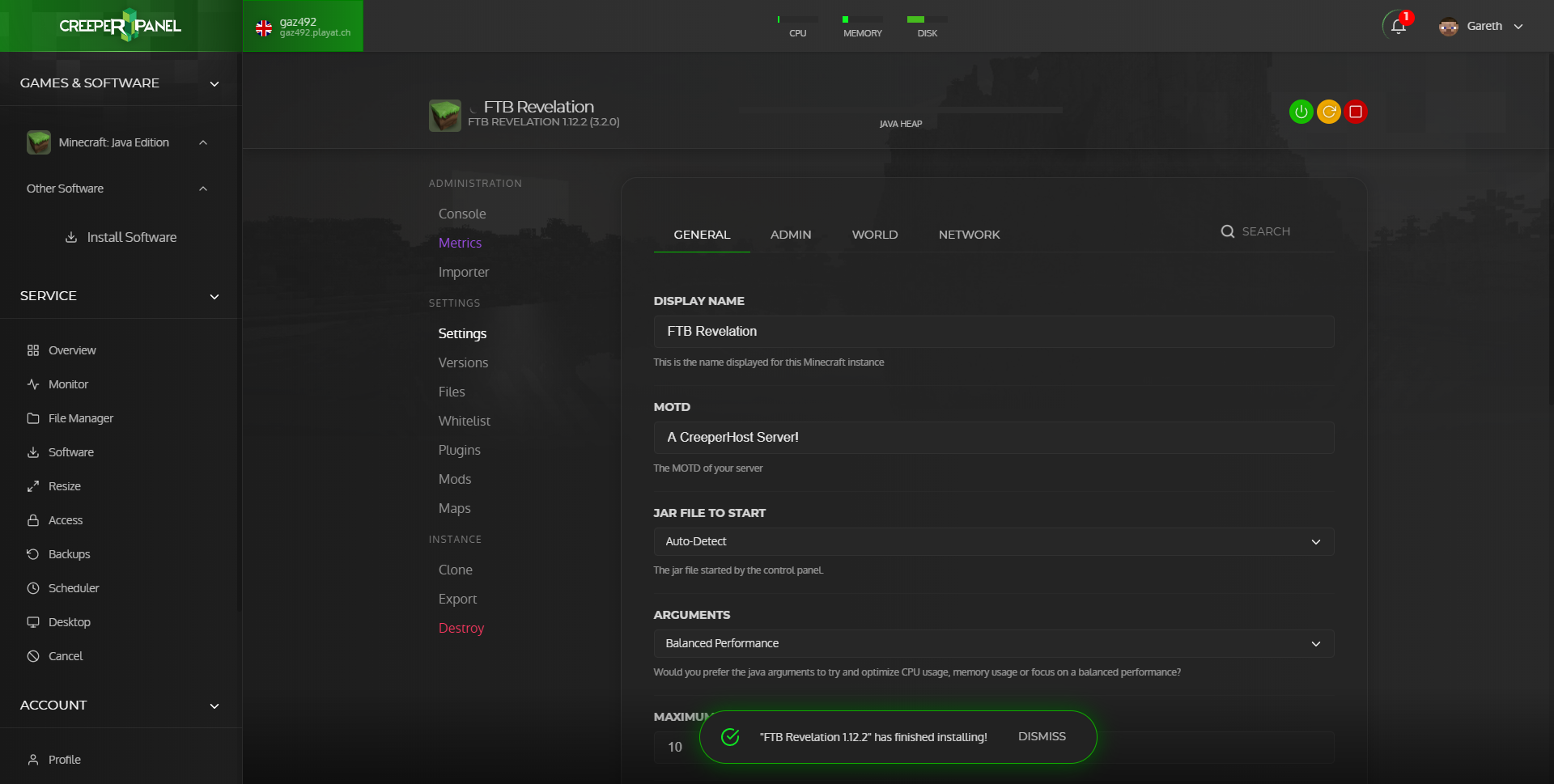Click the Access lock icon

coord(33,520)
